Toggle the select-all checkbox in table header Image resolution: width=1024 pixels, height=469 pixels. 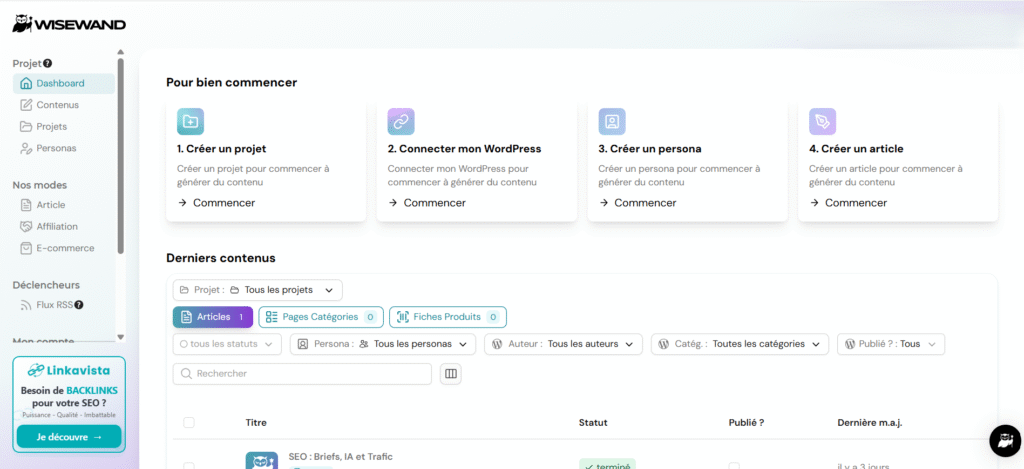pyautogui.click(x=189, y=423)
